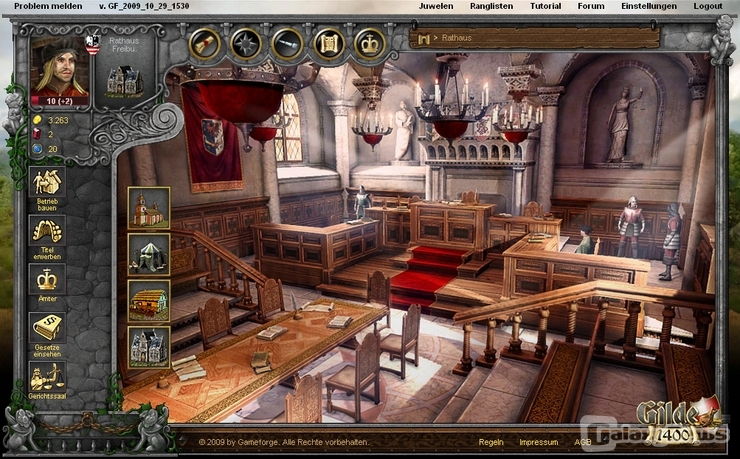Open the scroll icon in top bar
The width and height of the screenshot is (740, 459).
(329, 43)
